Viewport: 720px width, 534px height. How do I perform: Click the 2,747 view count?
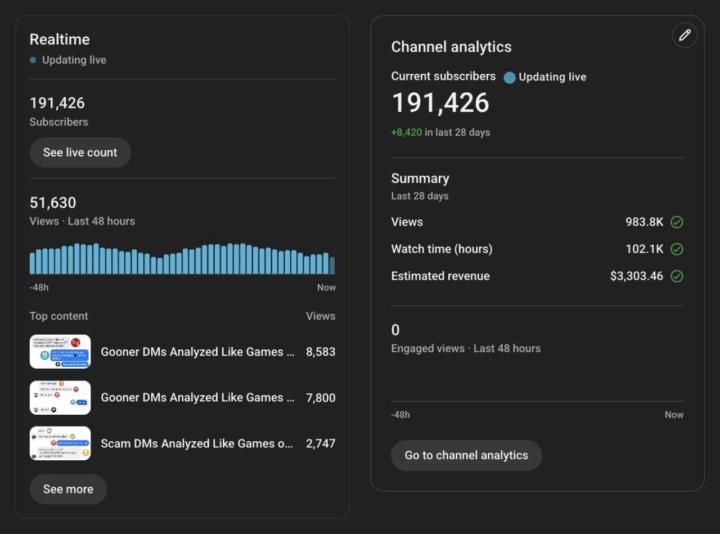(x=321, y=444)
